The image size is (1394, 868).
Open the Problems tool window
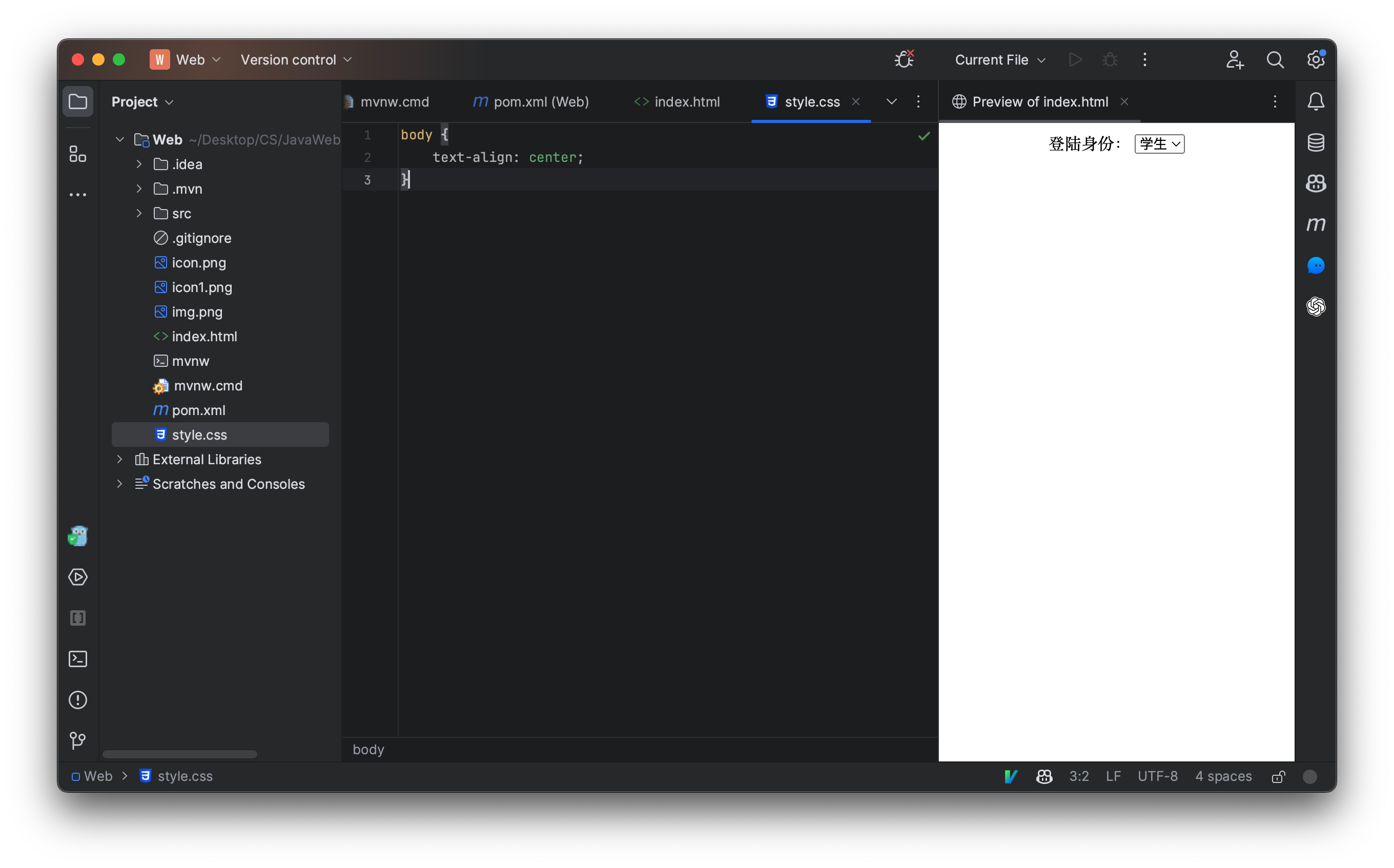tap(77, 700)
